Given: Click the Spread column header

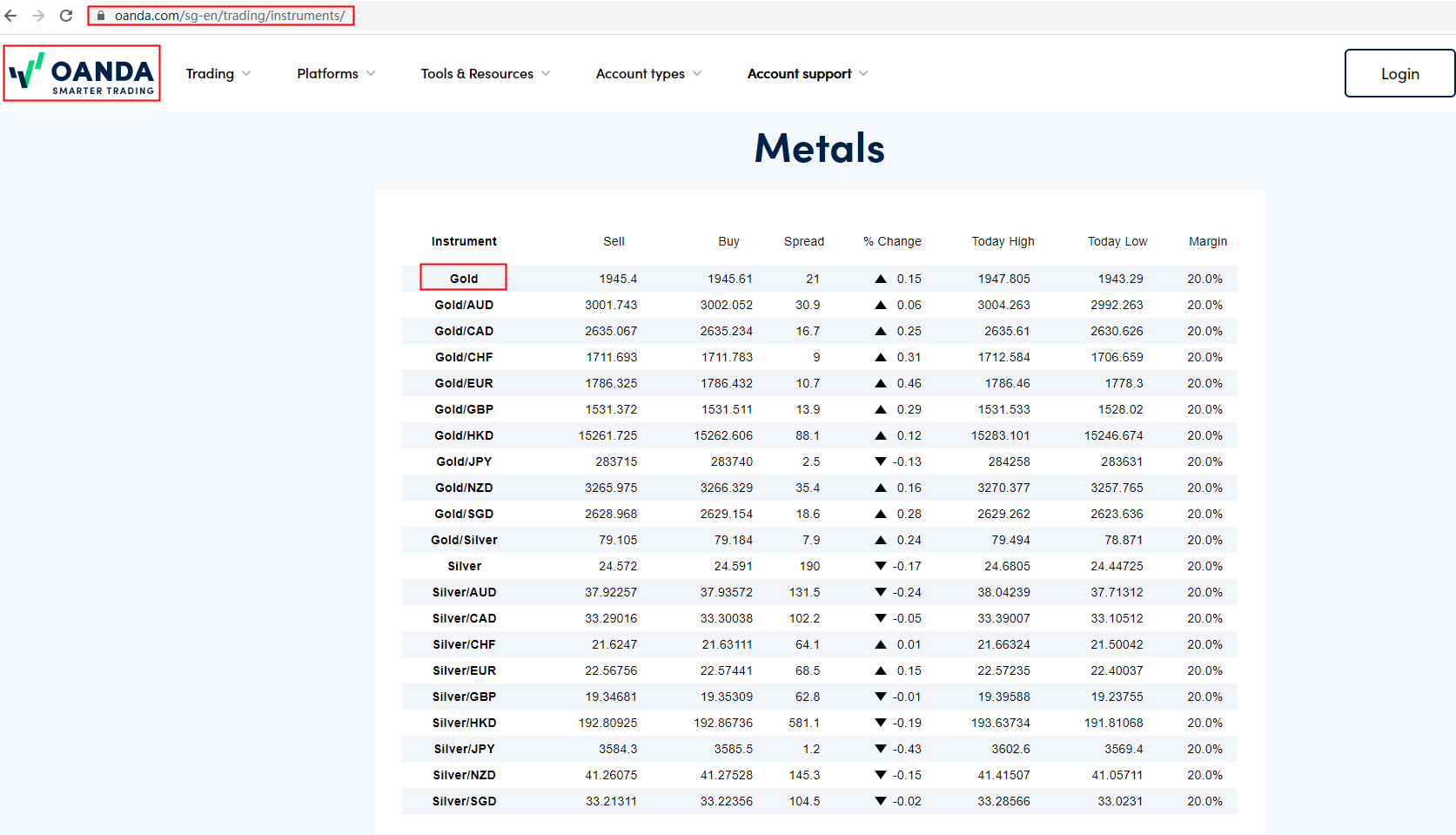Looking at the screenshot, I should [x=803, y=241].
